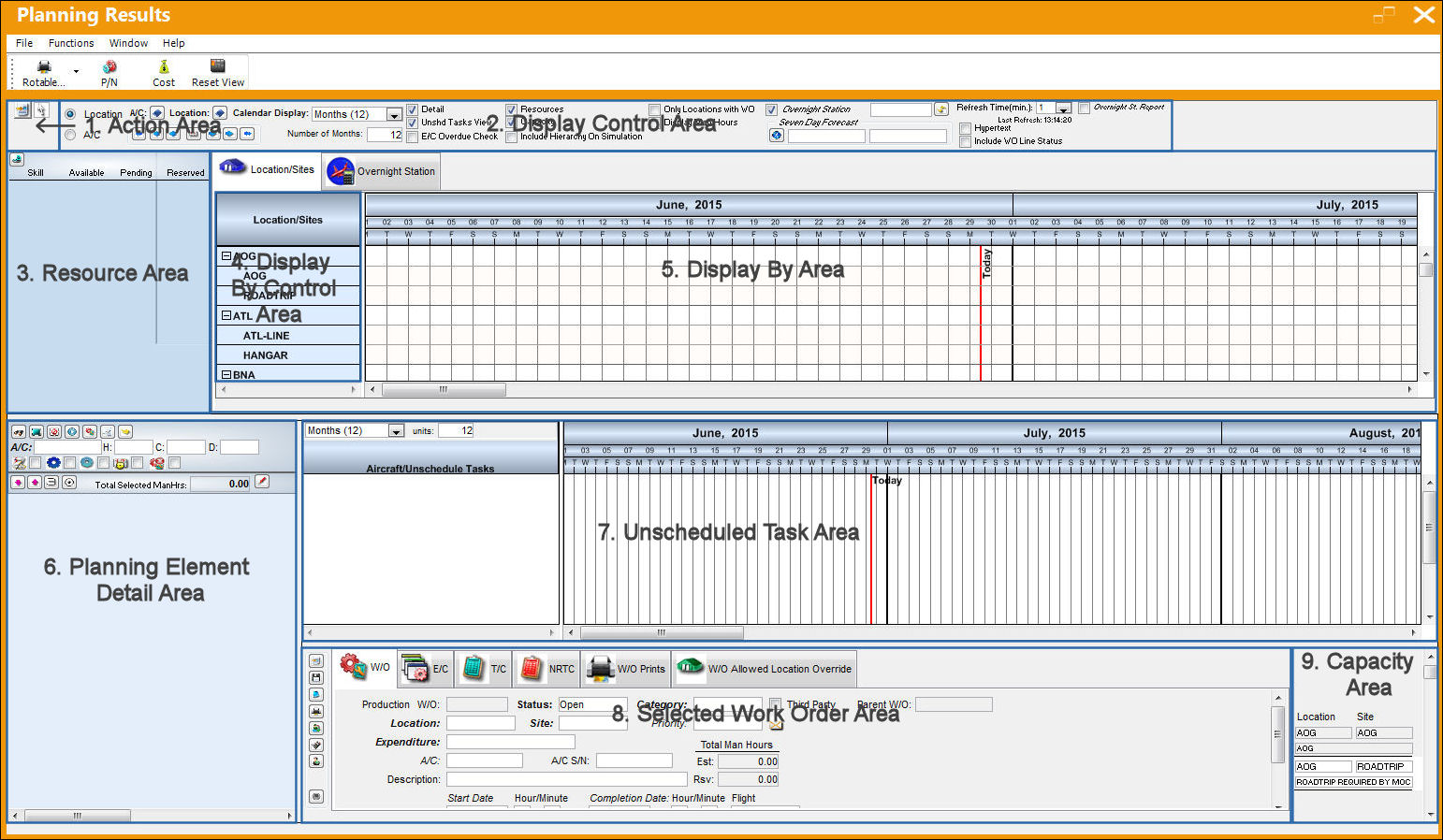Open the NRTC tab
The image size is (1443, 840).
(547, 669)
